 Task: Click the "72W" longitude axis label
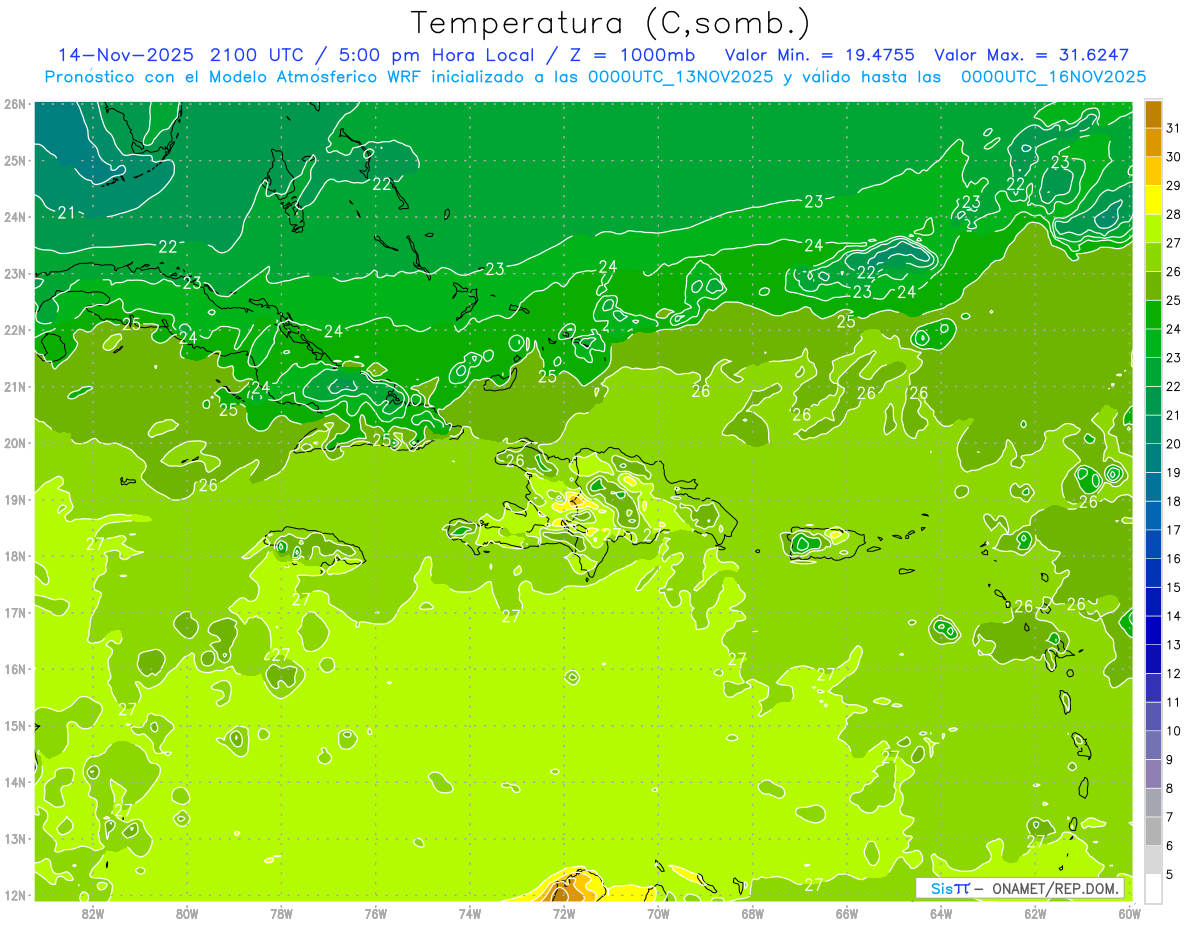click(564, 913)
